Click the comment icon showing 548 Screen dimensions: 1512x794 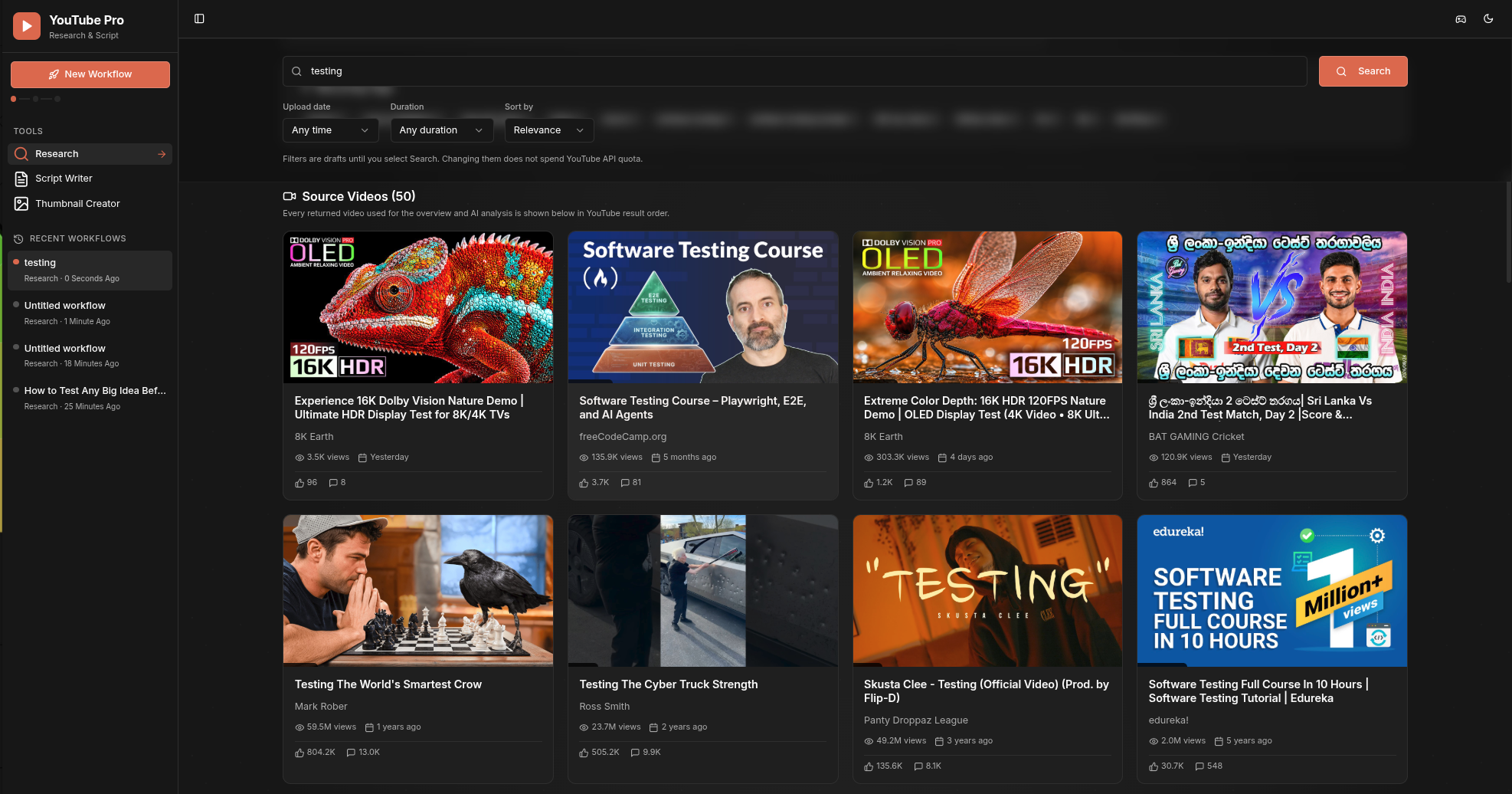coord(1199,766)
